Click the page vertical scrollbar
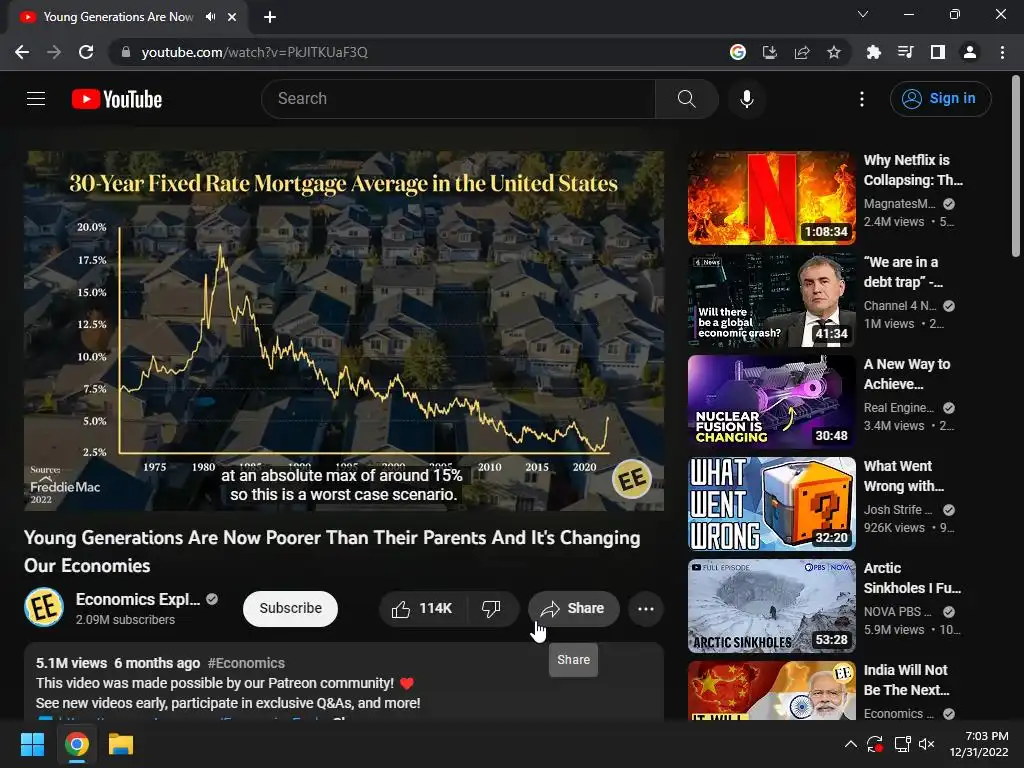This screenshot has height=768, width=1024. 1016,167
